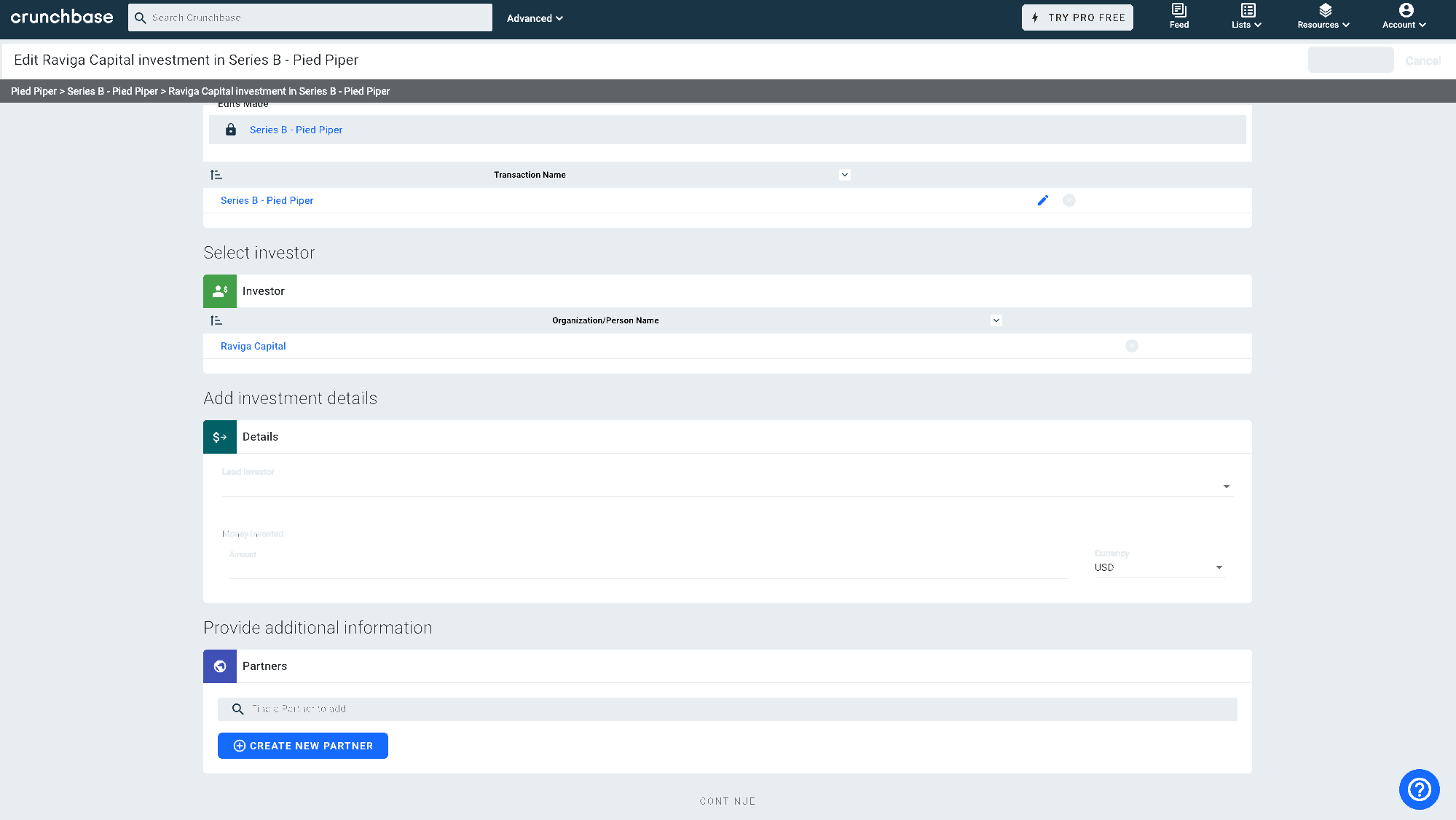Open the Feed icon in header
The width and height of the screenshot is (1456, 820).
coord(1179,16)
